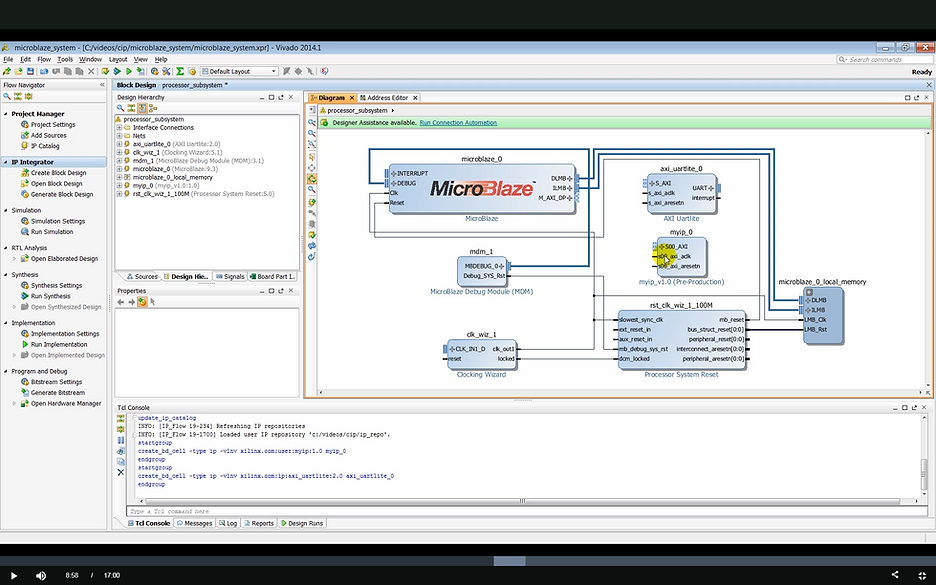Click Run Synthesis in the Flow Navigator

[x=50, y=296]
